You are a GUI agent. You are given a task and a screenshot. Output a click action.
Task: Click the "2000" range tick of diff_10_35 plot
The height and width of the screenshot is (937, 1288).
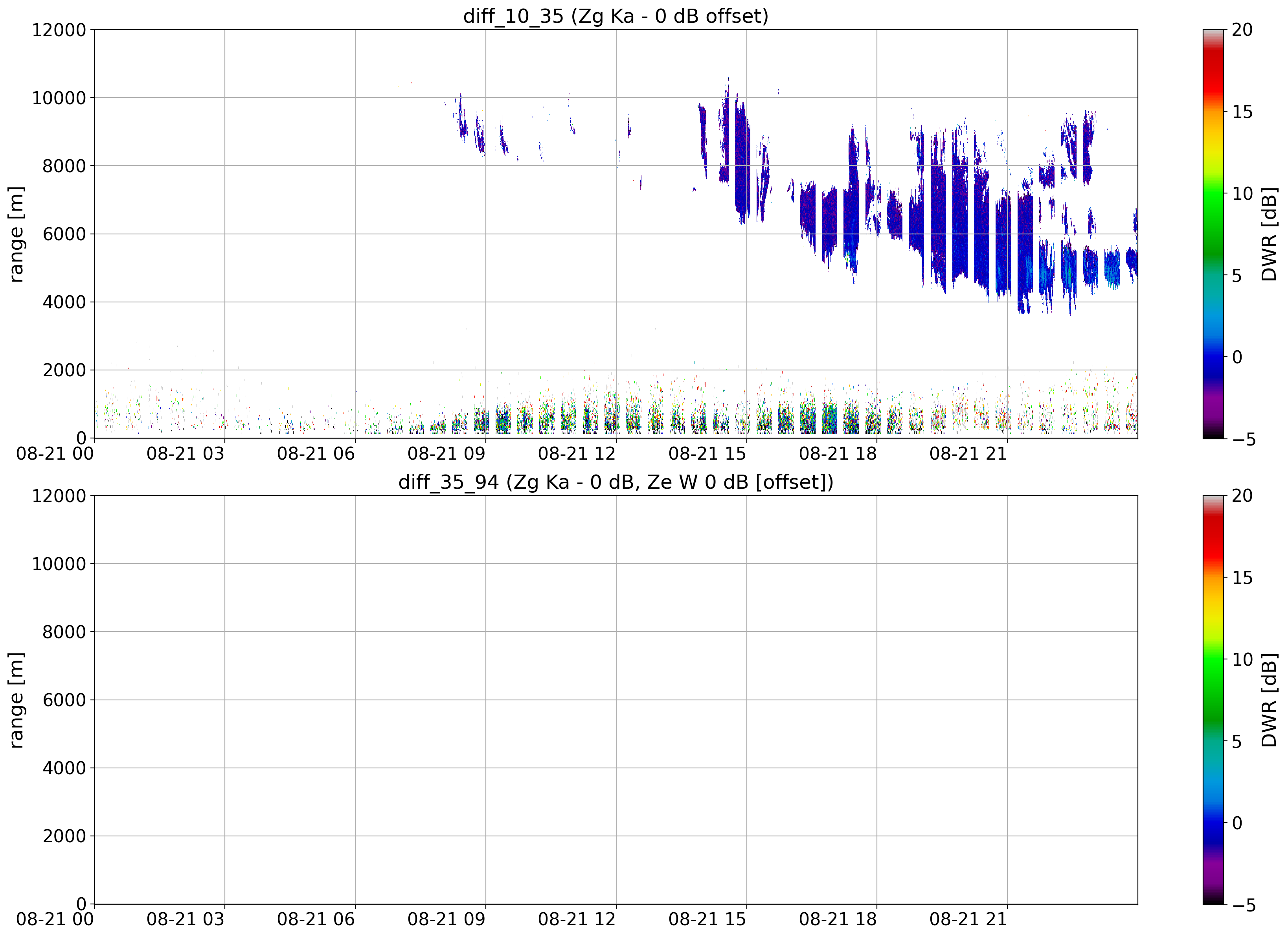[64, 370]
